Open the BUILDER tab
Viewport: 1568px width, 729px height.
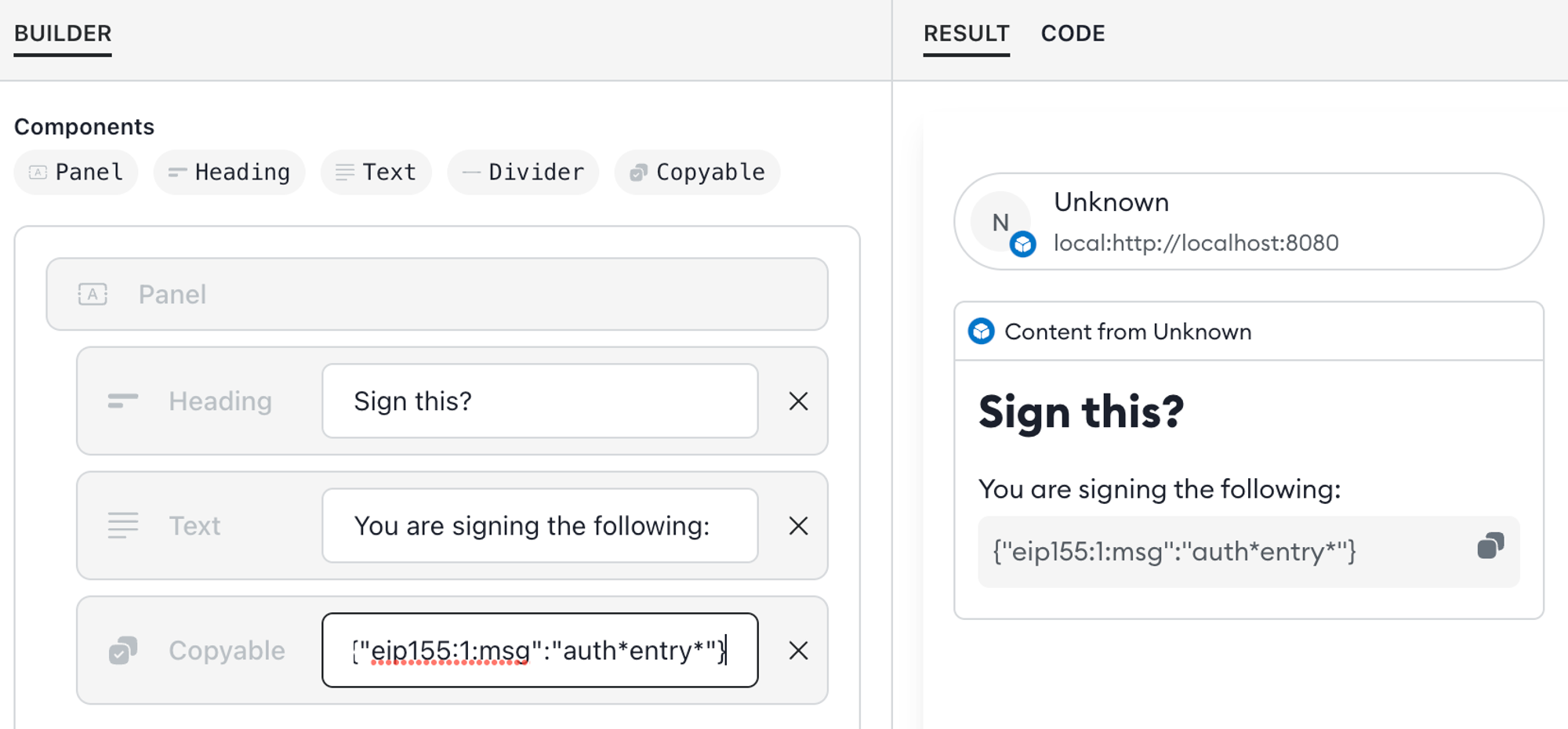63,34
